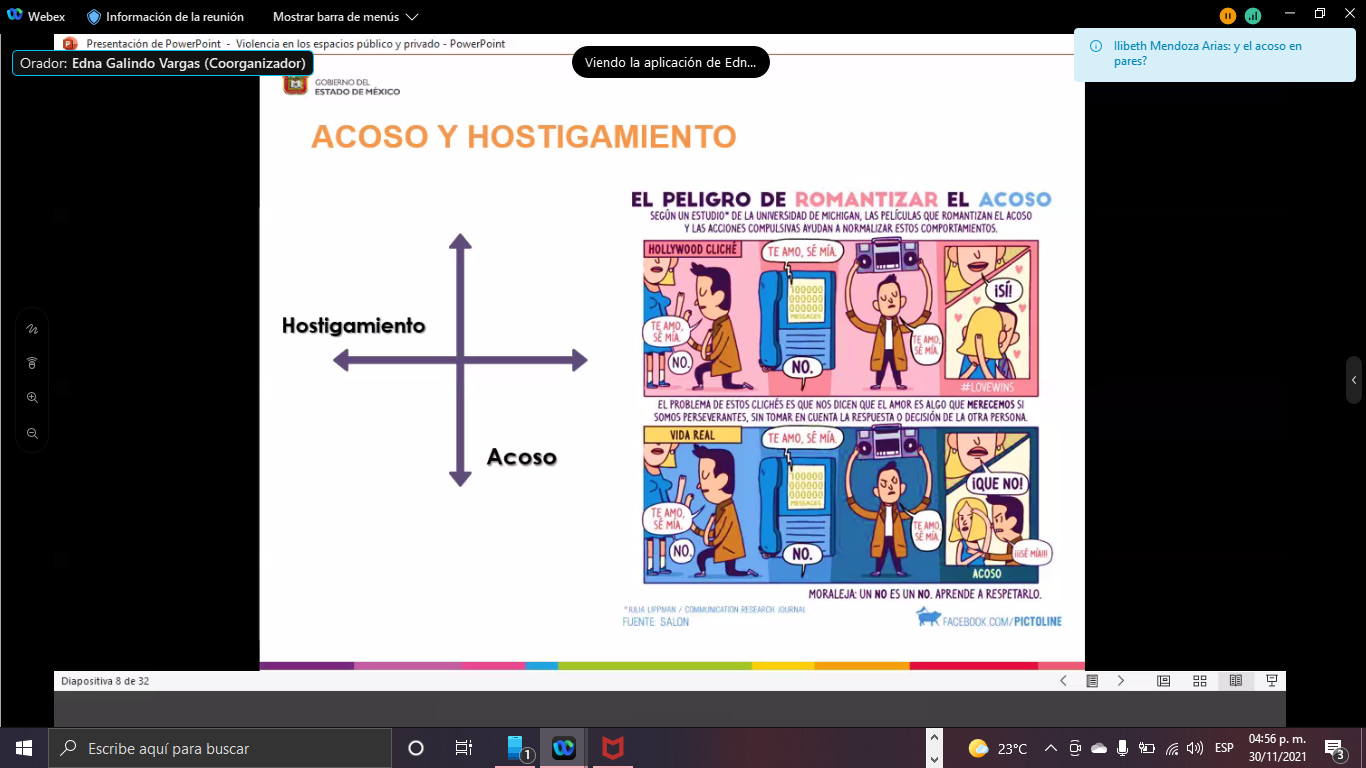Image resolution: width=1366 pixels, height=768 pixels.
Task: Toggle the PowerPoint notes button
Action: coord(1092,681)
